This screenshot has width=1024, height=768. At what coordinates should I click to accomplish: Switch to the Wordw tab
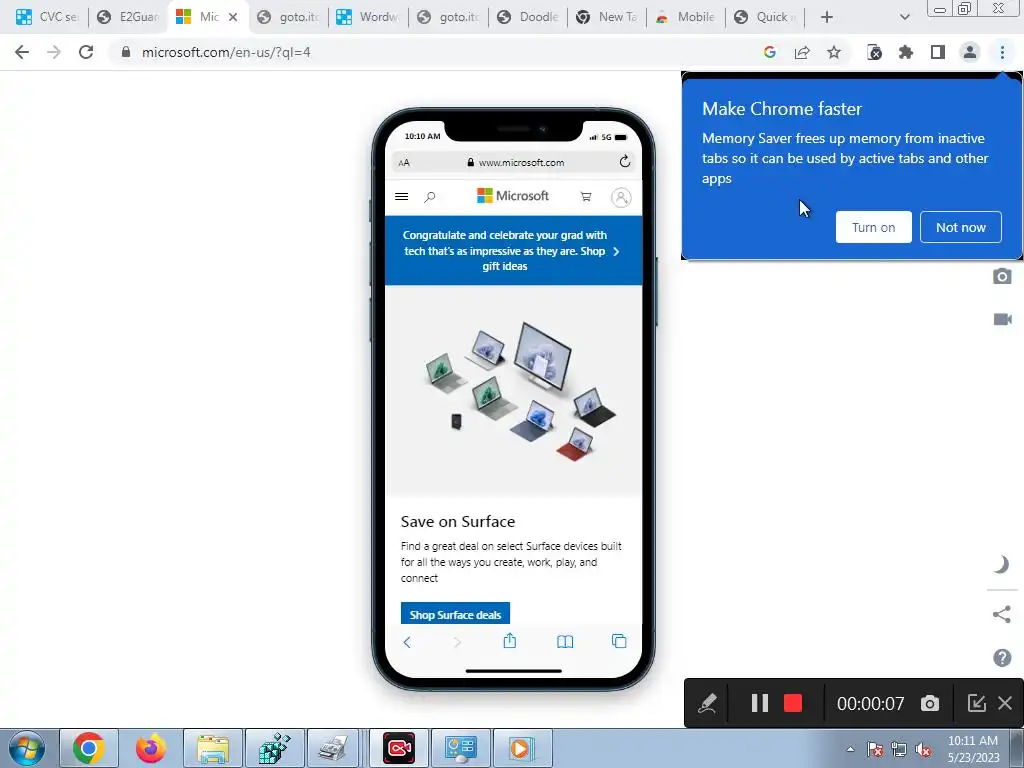point(367,17)
